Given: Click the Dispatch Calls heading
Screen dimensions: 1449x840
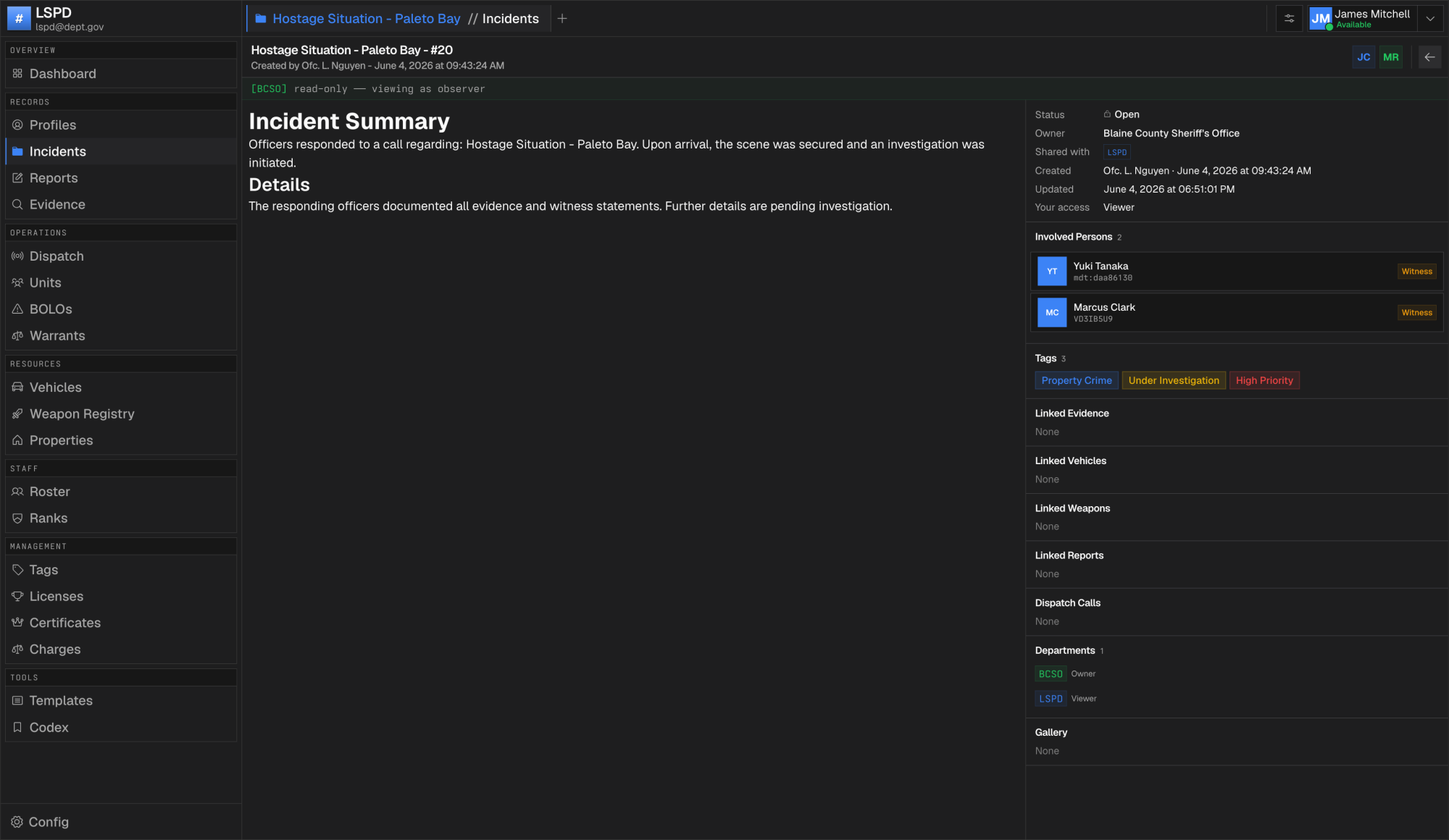Looking at the screenshot, I should click(x=1067, y=602).
